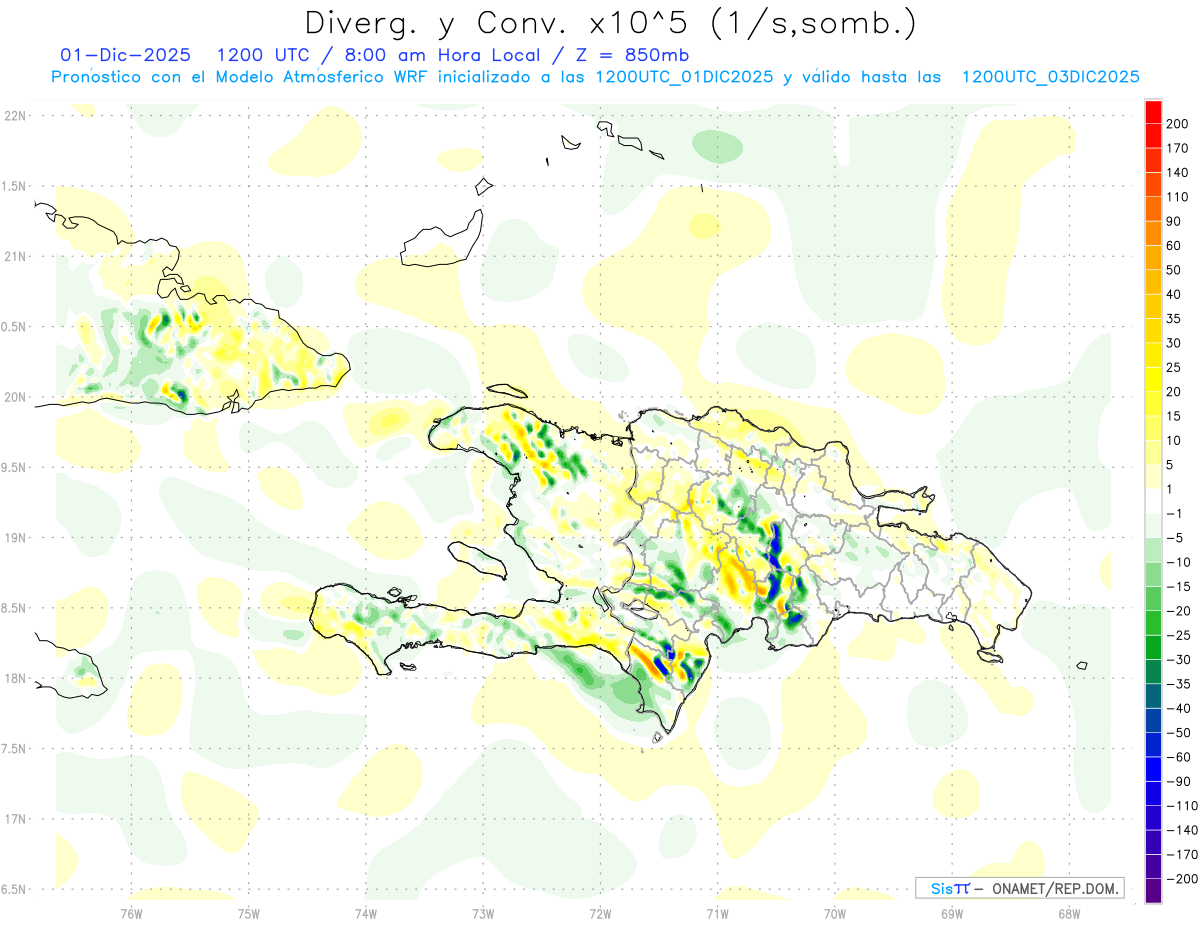Click the 7.5N latitude label

click(x=15, y=748)
